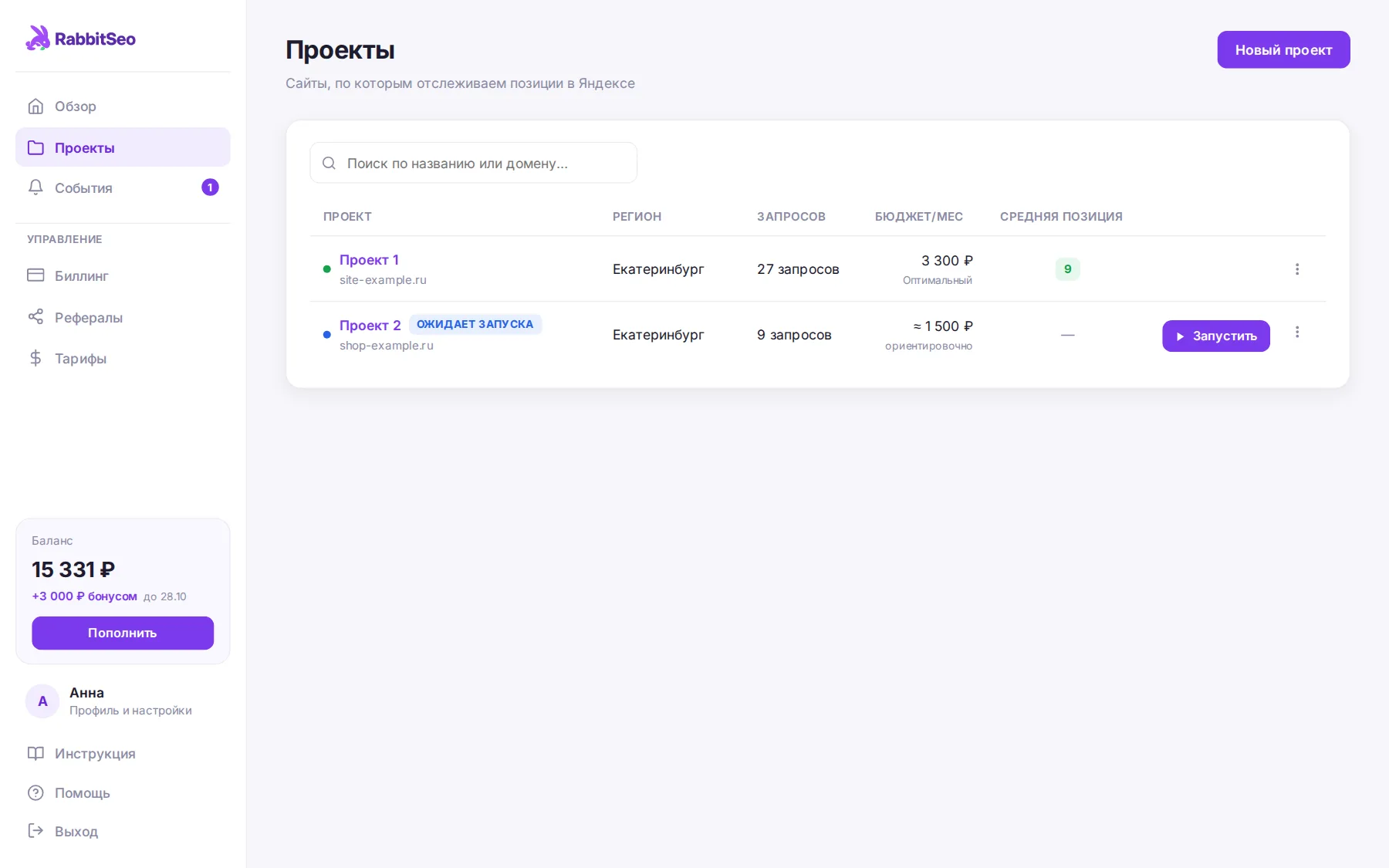Click the Бюджет/мес column header

(x=918, y=217)
